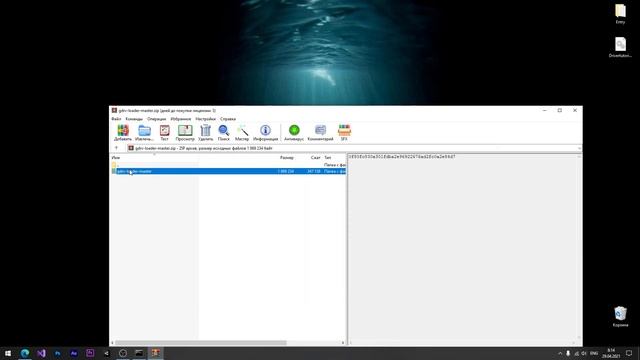
Task: Click the archive path address field
Action: click(351, 148)
